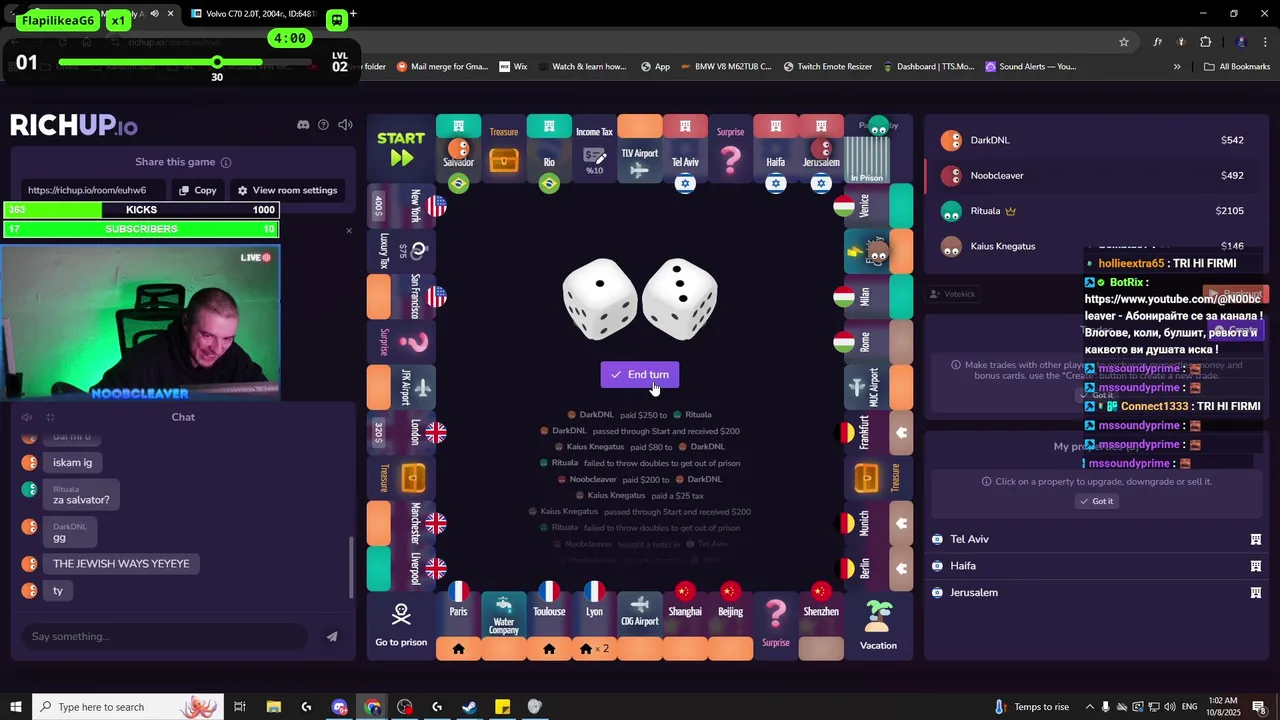This screenshot has height=720, width=1280.
Task: Open Steam from the Windows taskbar
Action: pyautogui.click(x=469, y=707)
